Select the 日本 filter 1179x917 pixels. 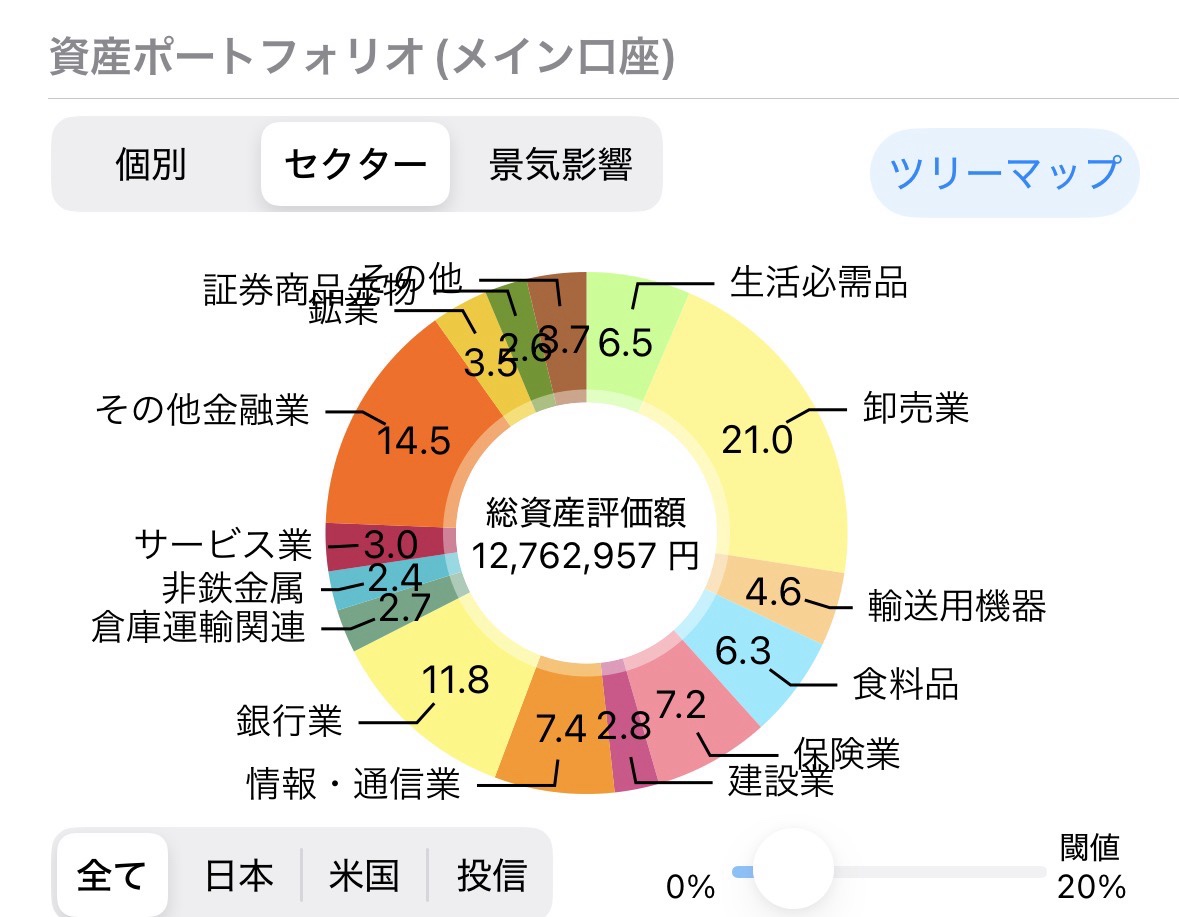pos(238,876)
